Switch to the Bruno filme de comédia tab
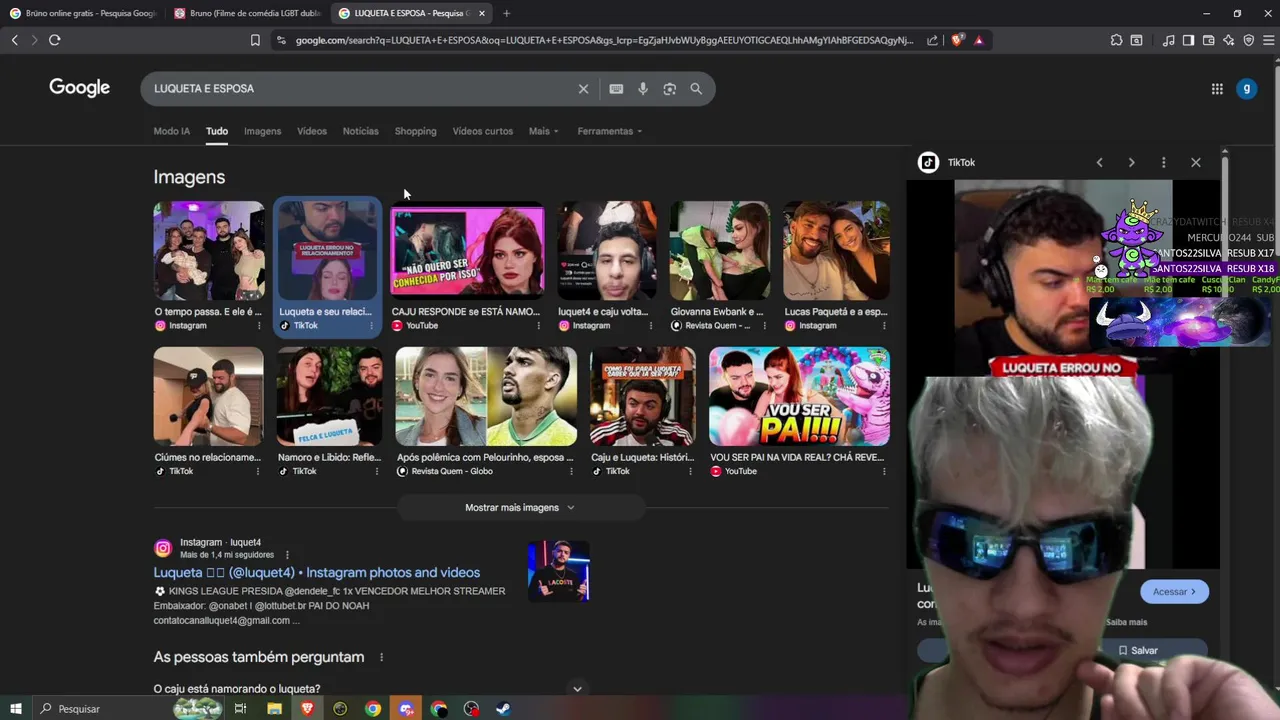Image resolution: width=1280 pixels, height=720 pixels. 247,13
